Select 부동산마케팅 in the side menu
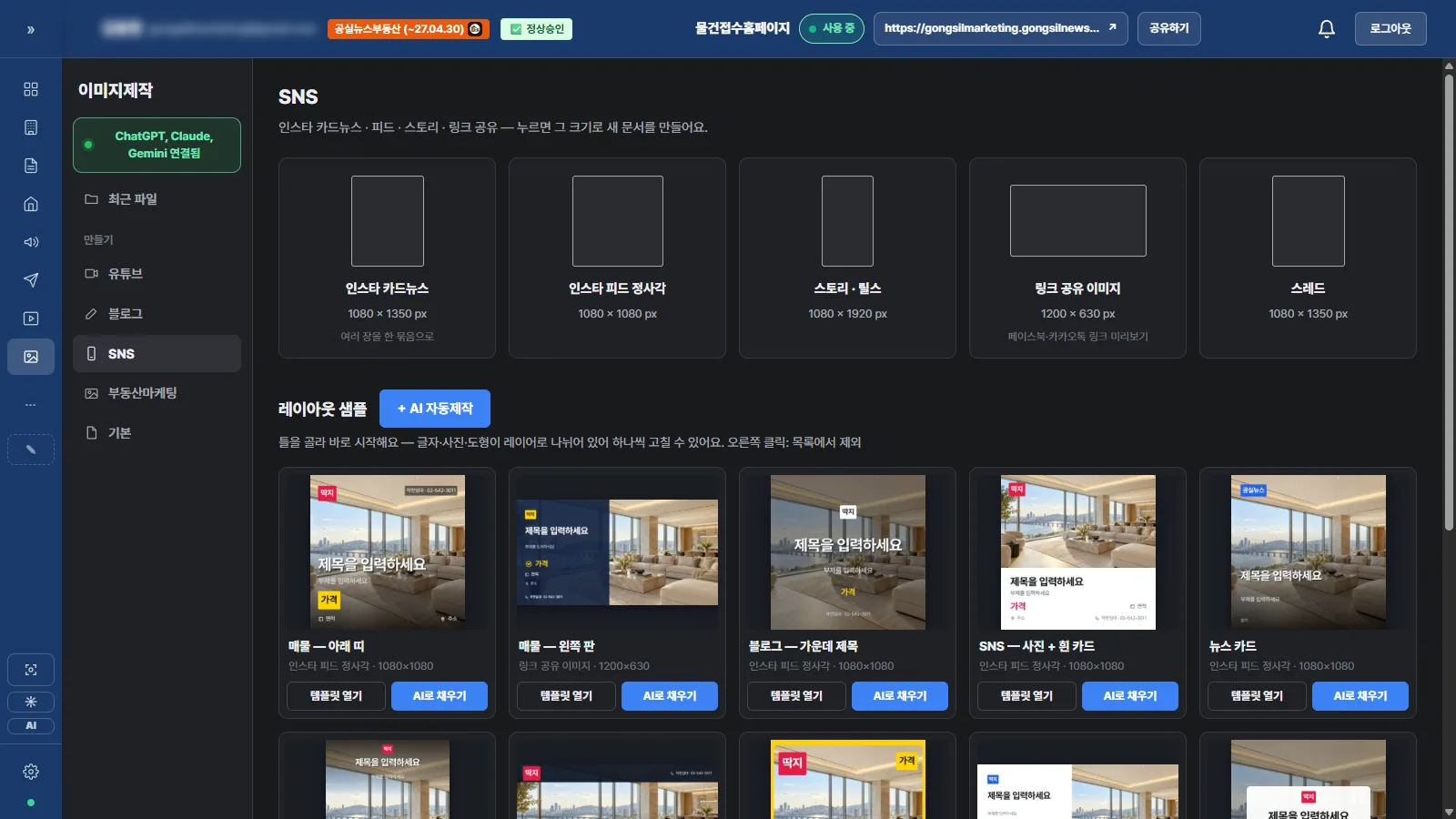 click(x=157, y=393)
